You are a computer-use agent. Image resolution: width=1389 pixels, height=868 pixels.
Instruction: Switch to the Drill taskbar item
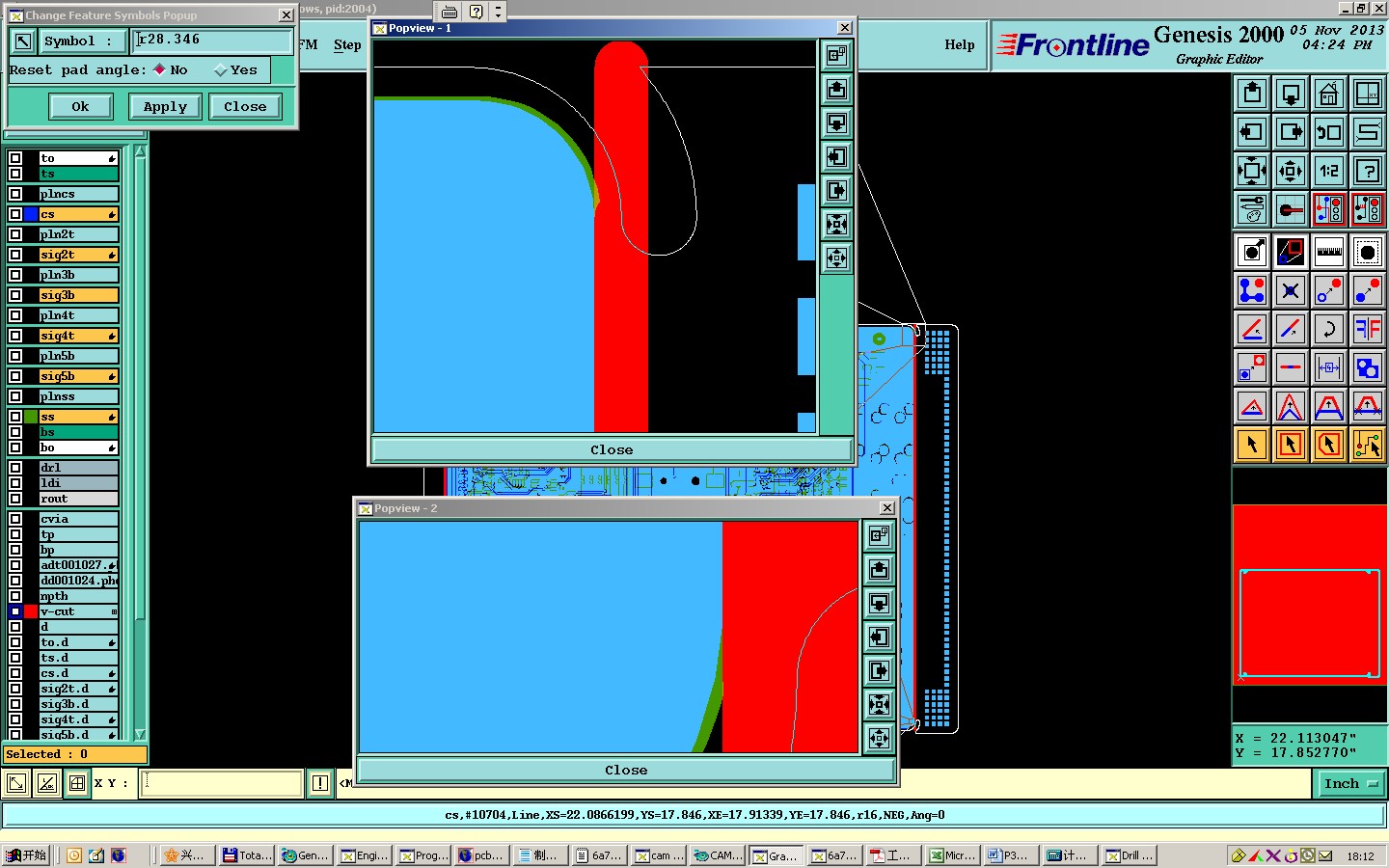1130,855
